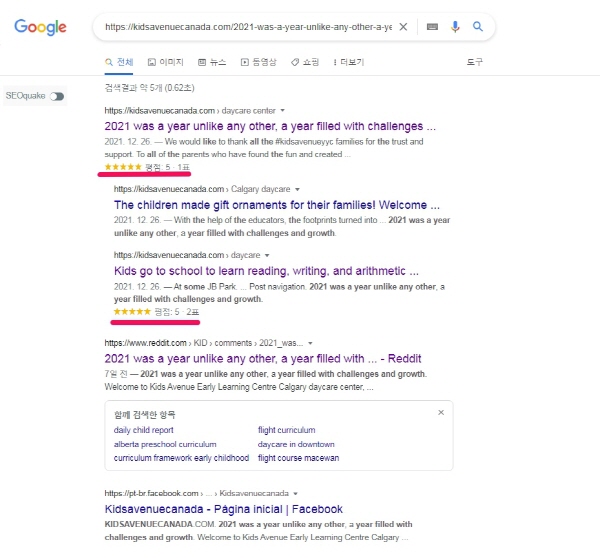The height and width of the screenshot is (558, 600).
Task: Click the star rating '평점: 5 · 1표'
Action: point(147,167)
